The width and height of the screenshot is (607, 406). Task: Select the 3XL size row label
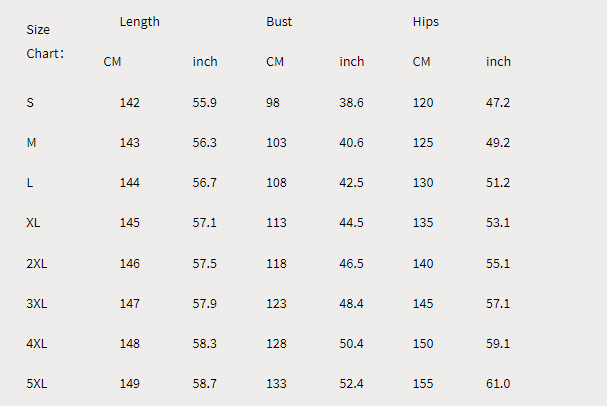37,303
